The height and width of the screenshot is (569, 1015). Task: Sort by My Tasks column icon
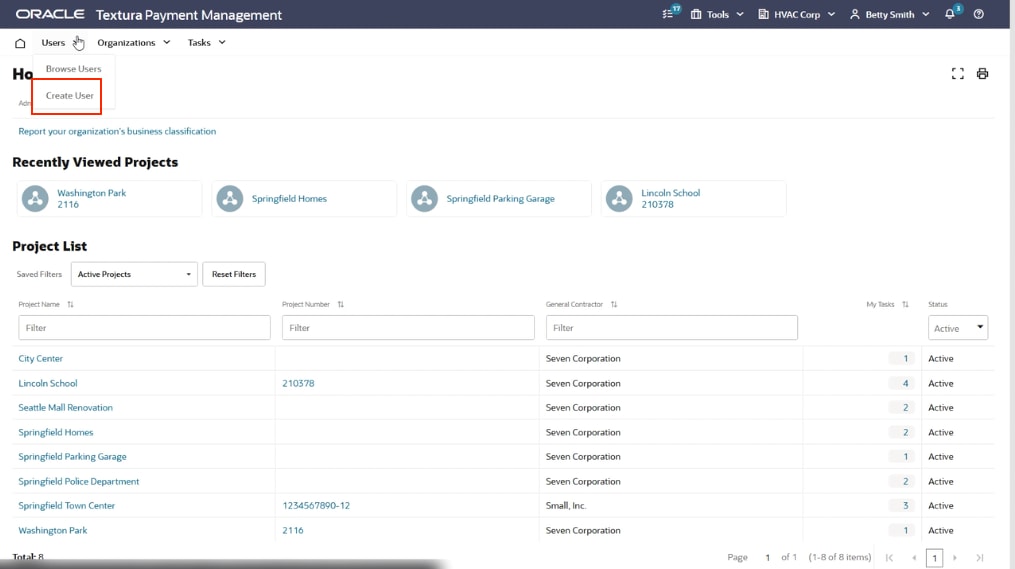(905, 304)
